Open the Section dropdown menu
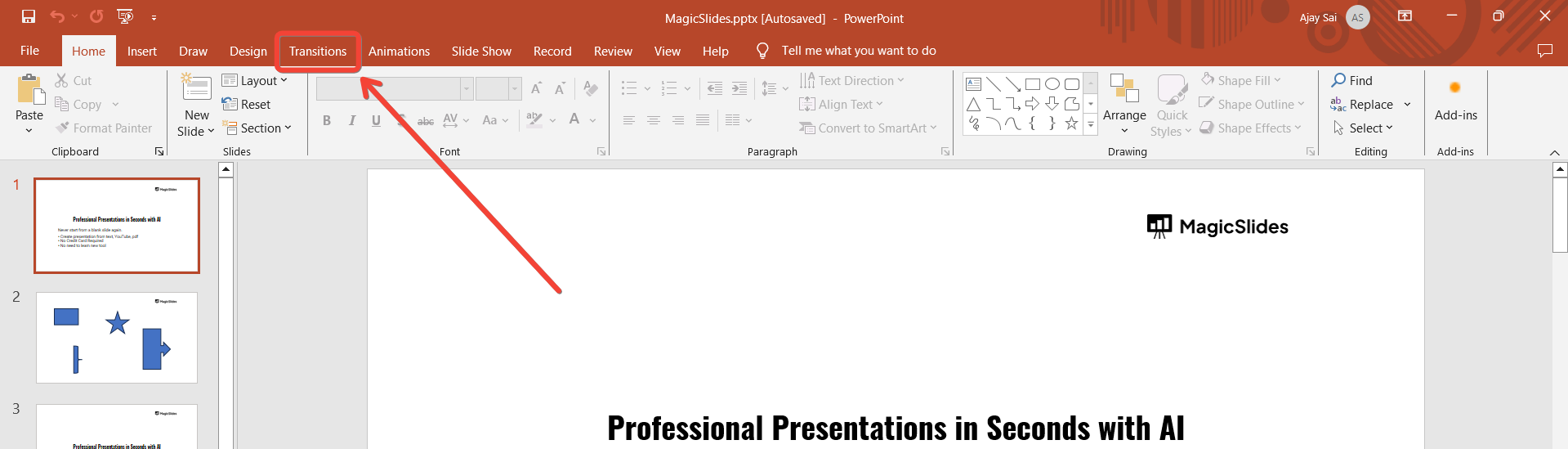Image resolution: width=1568 pixels, height=449 pixels. point(257,128)
